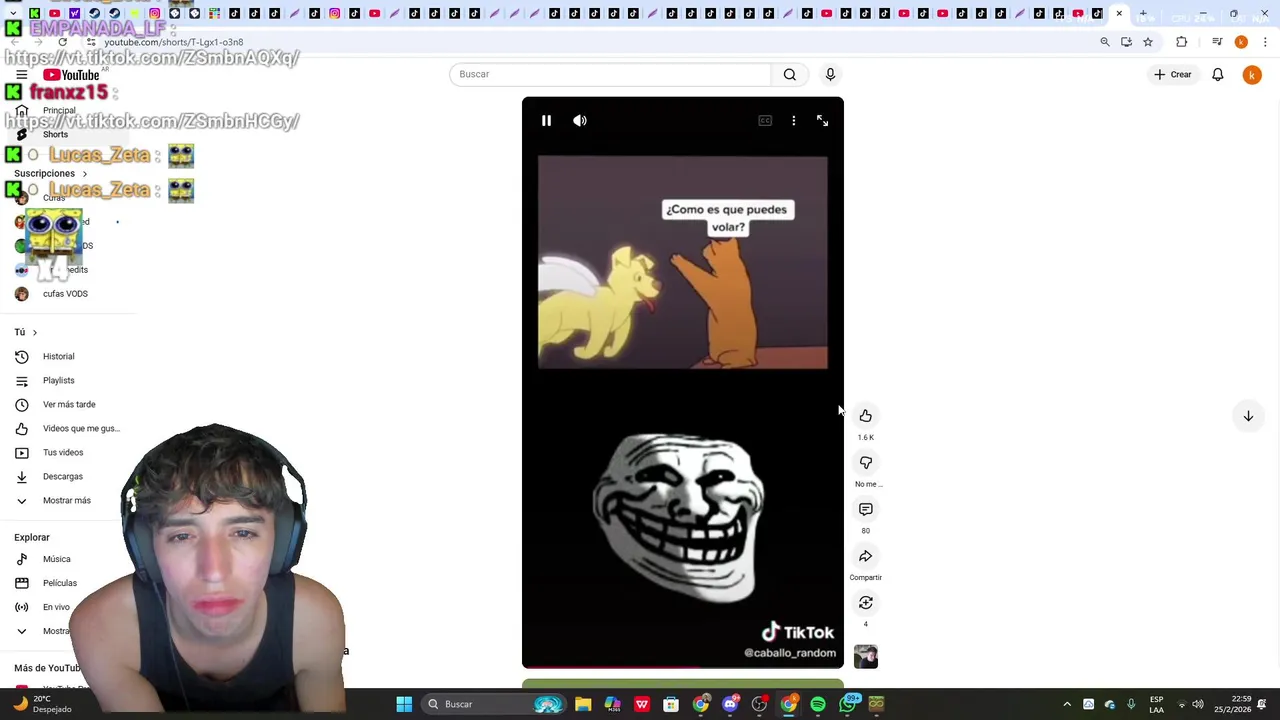1280x720 pixels.
Task: Open Descargas in the sidebar
Action: tap(62, 476)
